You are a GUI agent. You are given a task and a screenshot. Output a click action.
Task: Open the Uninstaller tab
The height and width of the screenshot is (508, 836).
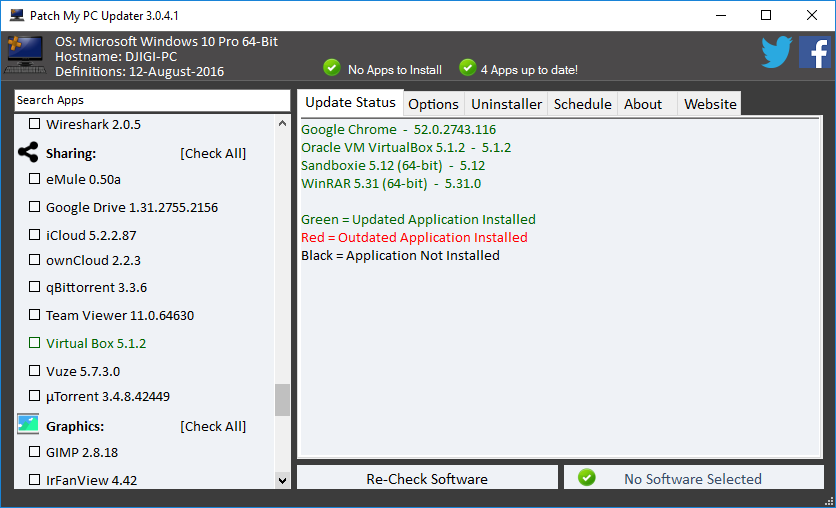pos(507,104)
